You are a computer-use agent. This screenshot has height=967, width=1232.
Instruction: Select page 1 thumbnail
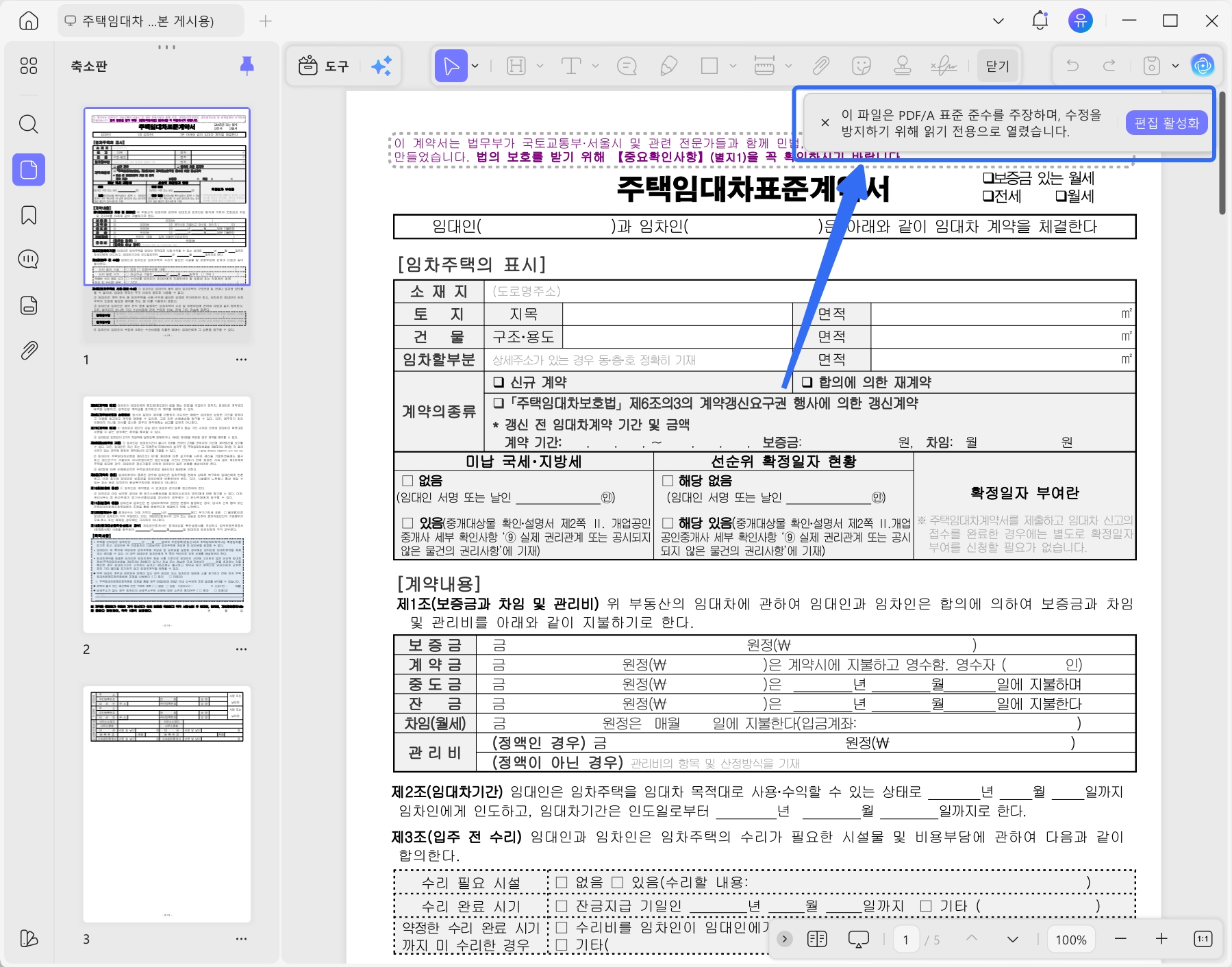167,225
